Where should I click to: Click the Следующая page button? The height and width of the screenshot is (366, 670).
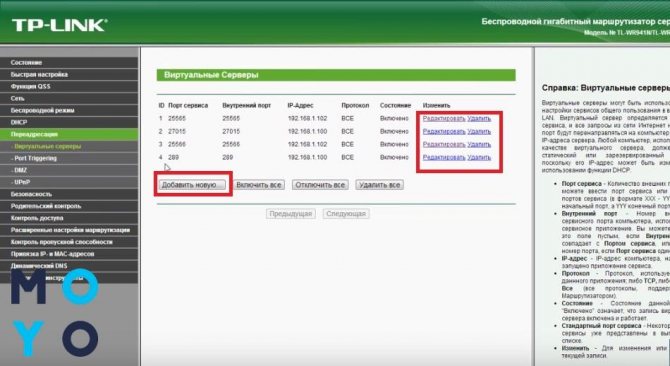click(346, 214)
